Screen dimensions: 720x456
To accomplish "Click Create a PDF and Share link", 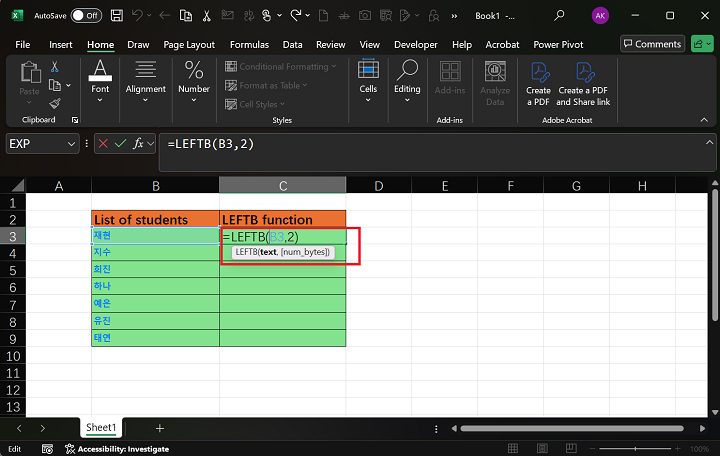I will point(583,80).
